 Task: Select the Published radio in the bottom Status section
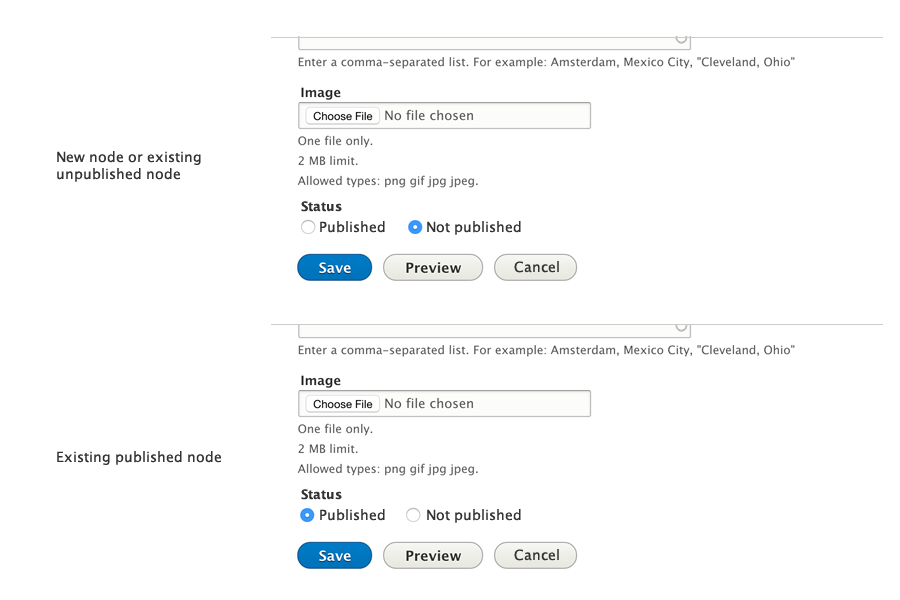tap(308, 515)
